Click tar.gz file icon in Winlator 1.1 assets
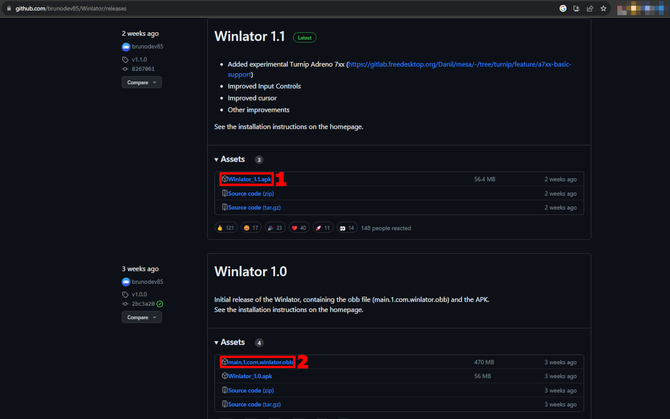Viewport: 670px width, 419px height. pos(225,208)
